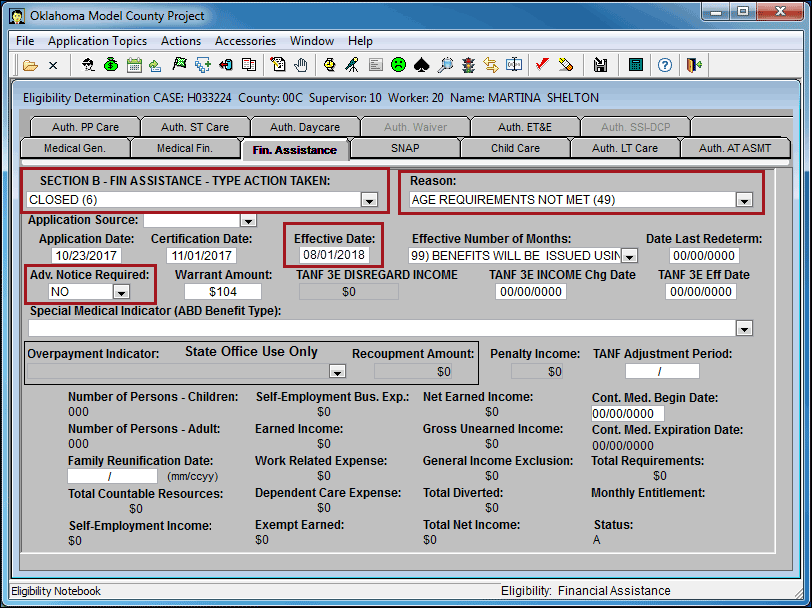Viewport: 812px width, 608px height.
Task: Click the red checkmark toolbar icon
Action: (542, 65)
